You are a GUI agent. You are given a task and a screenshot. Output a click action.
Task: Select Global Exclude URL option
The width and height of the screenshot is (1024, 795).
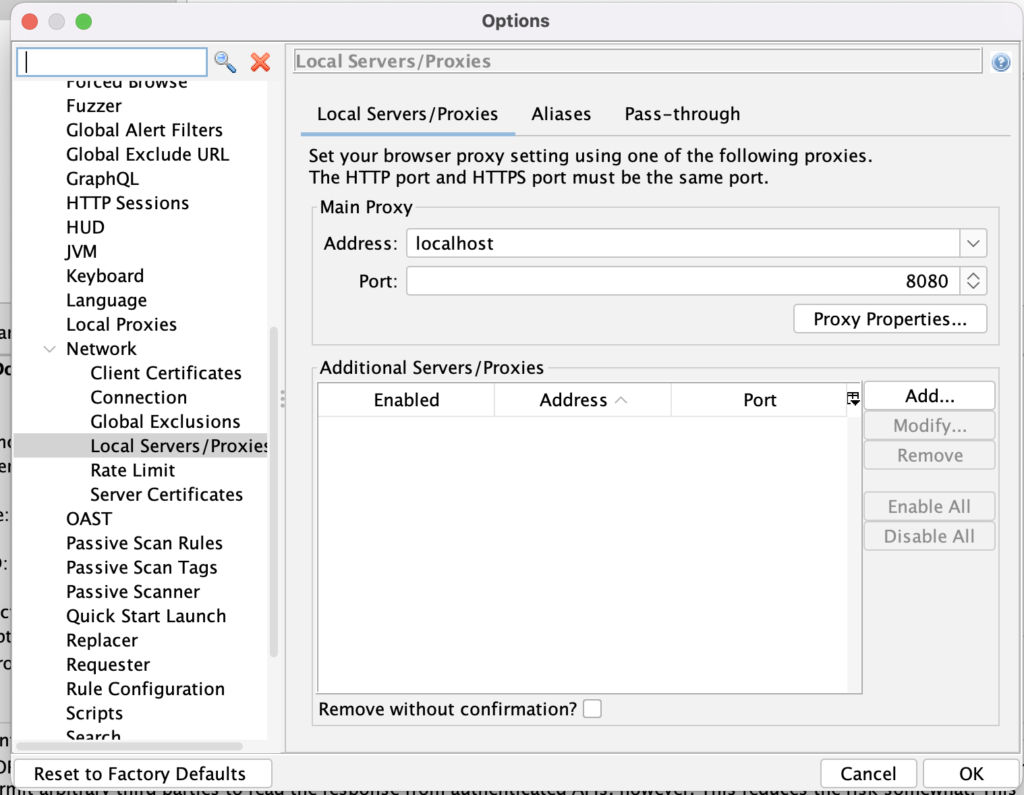coord(148,154)
